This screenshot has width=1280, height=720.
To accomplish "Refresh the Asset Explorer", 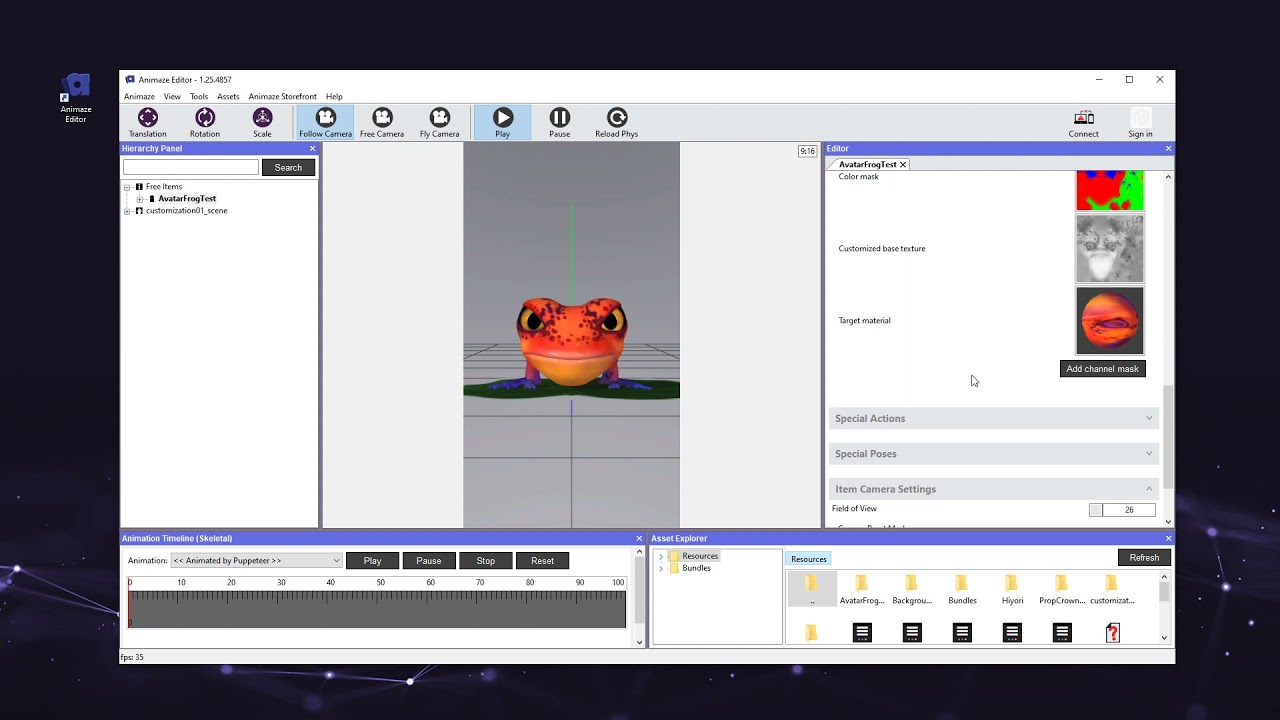I will tap(1144, 558).
